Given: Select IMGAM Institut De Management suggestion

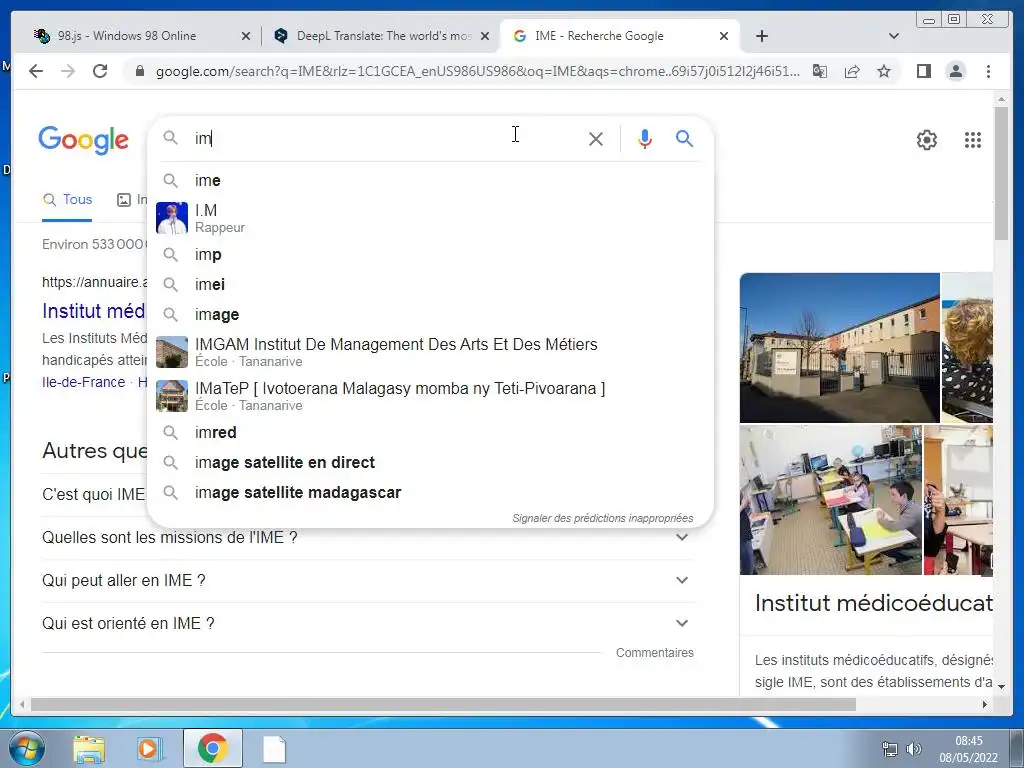Looking at the screenshot, I should coord(430,352).
